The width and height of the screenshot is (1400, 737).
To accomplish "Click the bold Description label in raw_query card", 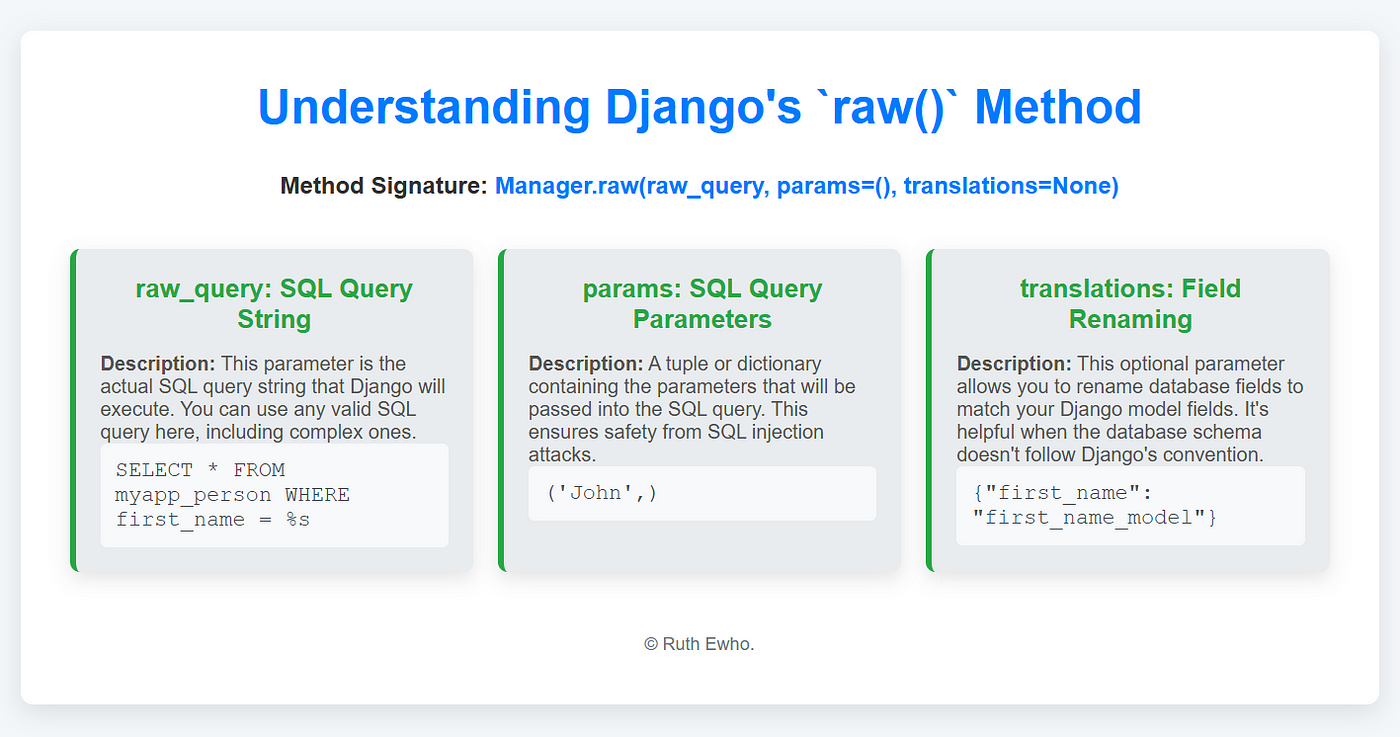I will (158, 364).
